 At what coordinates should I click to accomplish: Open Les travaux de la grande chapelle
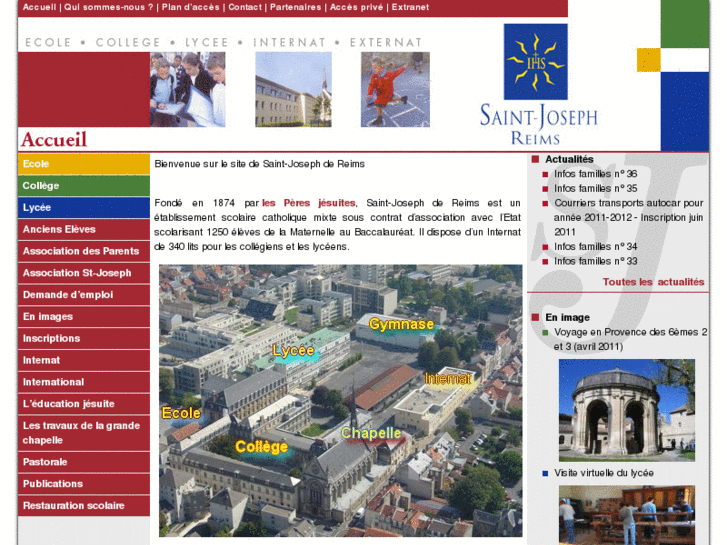84,433
